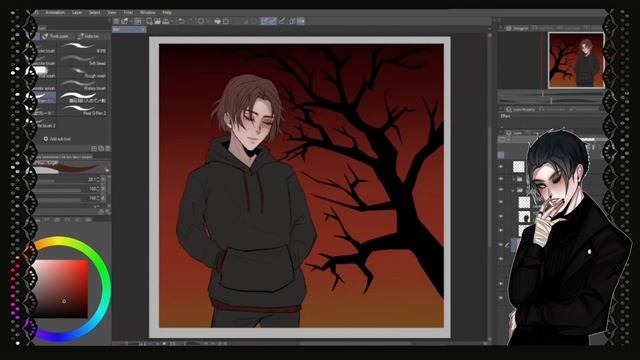Click the Undo icon in the command bar
The image size is (640, 360).
coord(181,21)
